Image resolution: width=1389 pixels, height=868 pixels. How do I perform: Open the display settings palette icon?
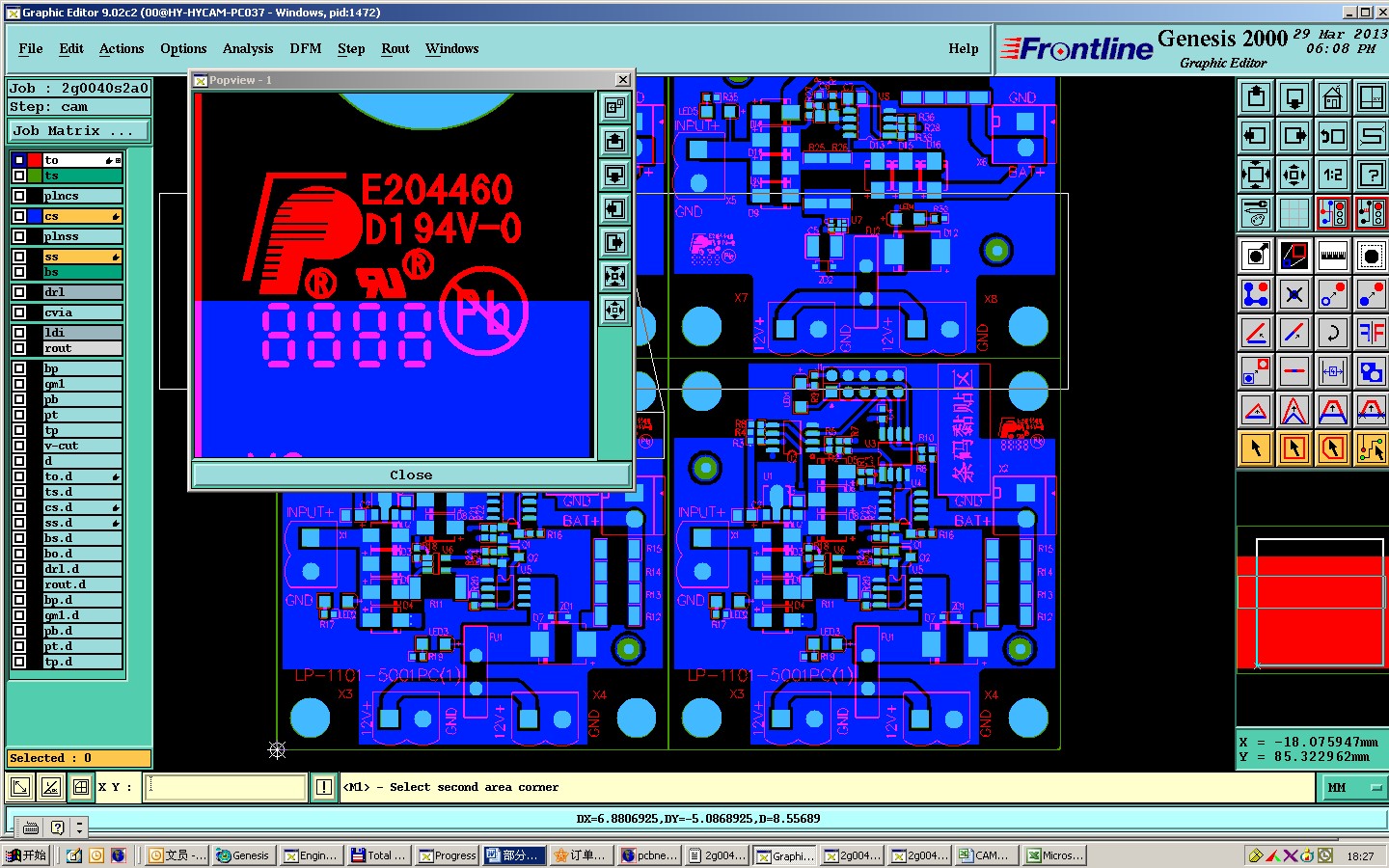1256,213
